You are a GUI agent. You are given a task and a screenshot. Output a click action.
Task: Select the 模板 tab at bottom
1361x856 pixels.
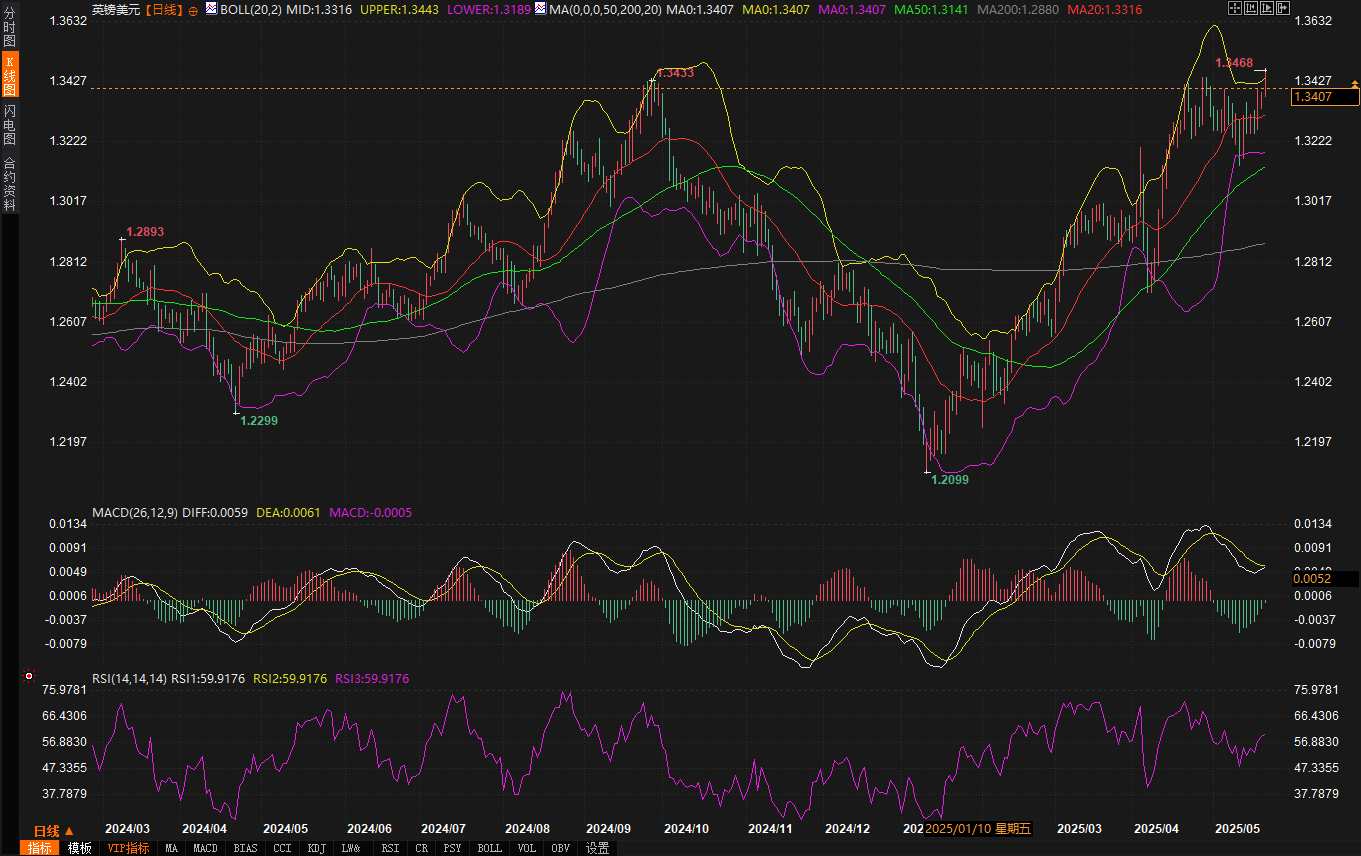pyautogui.click(x=80, y=848)
